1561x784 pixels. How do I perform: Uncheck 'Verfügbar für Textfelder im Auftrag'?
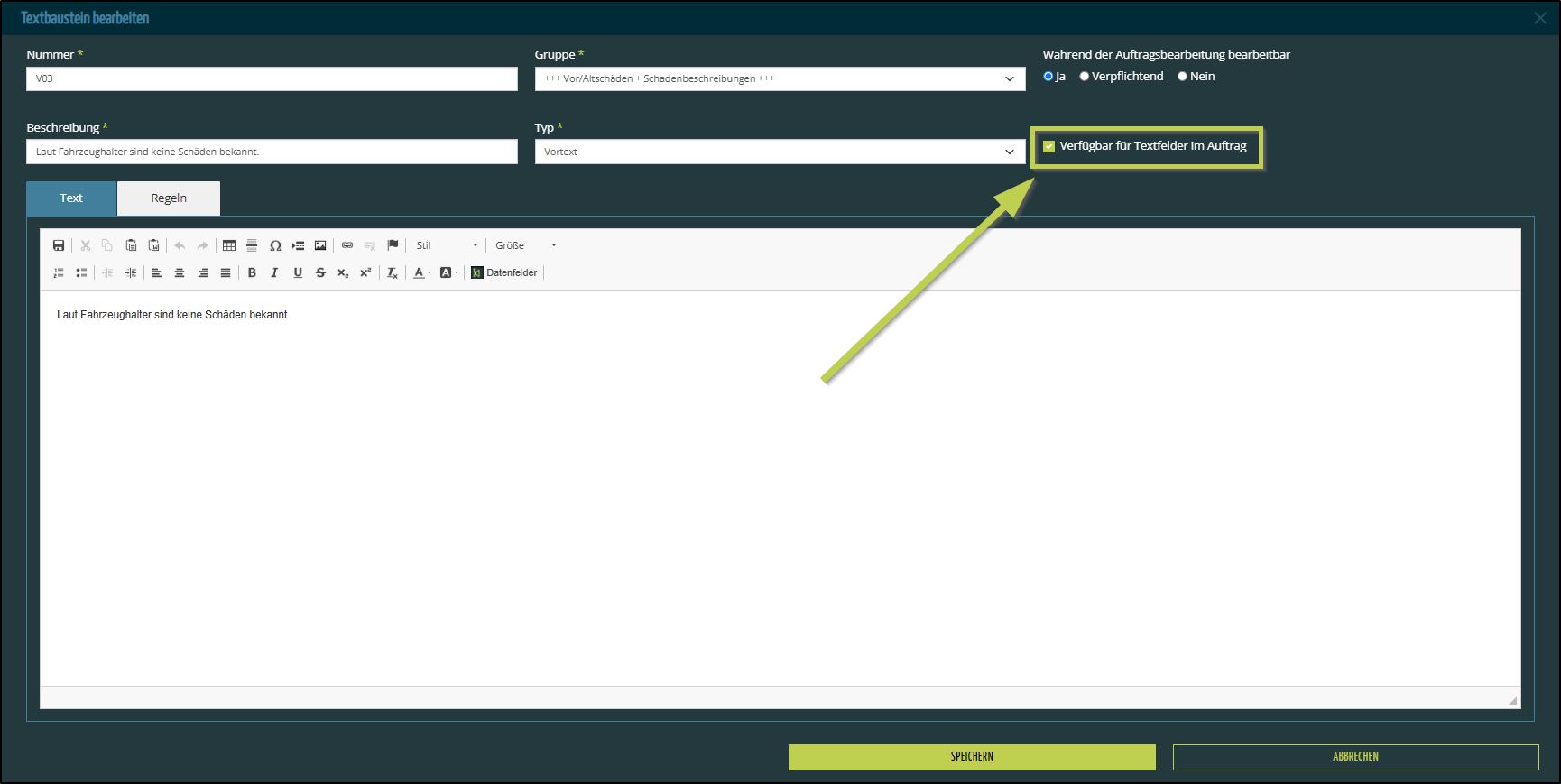point(1049,146)
